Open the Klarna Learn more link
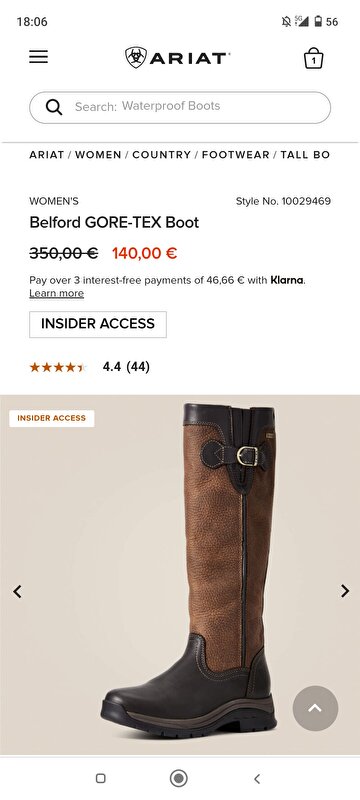360x800 pixels. [57, 293]
